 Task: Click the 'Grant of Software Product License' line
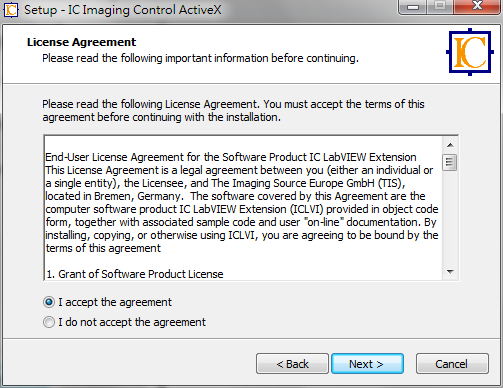tap(135, 274)
